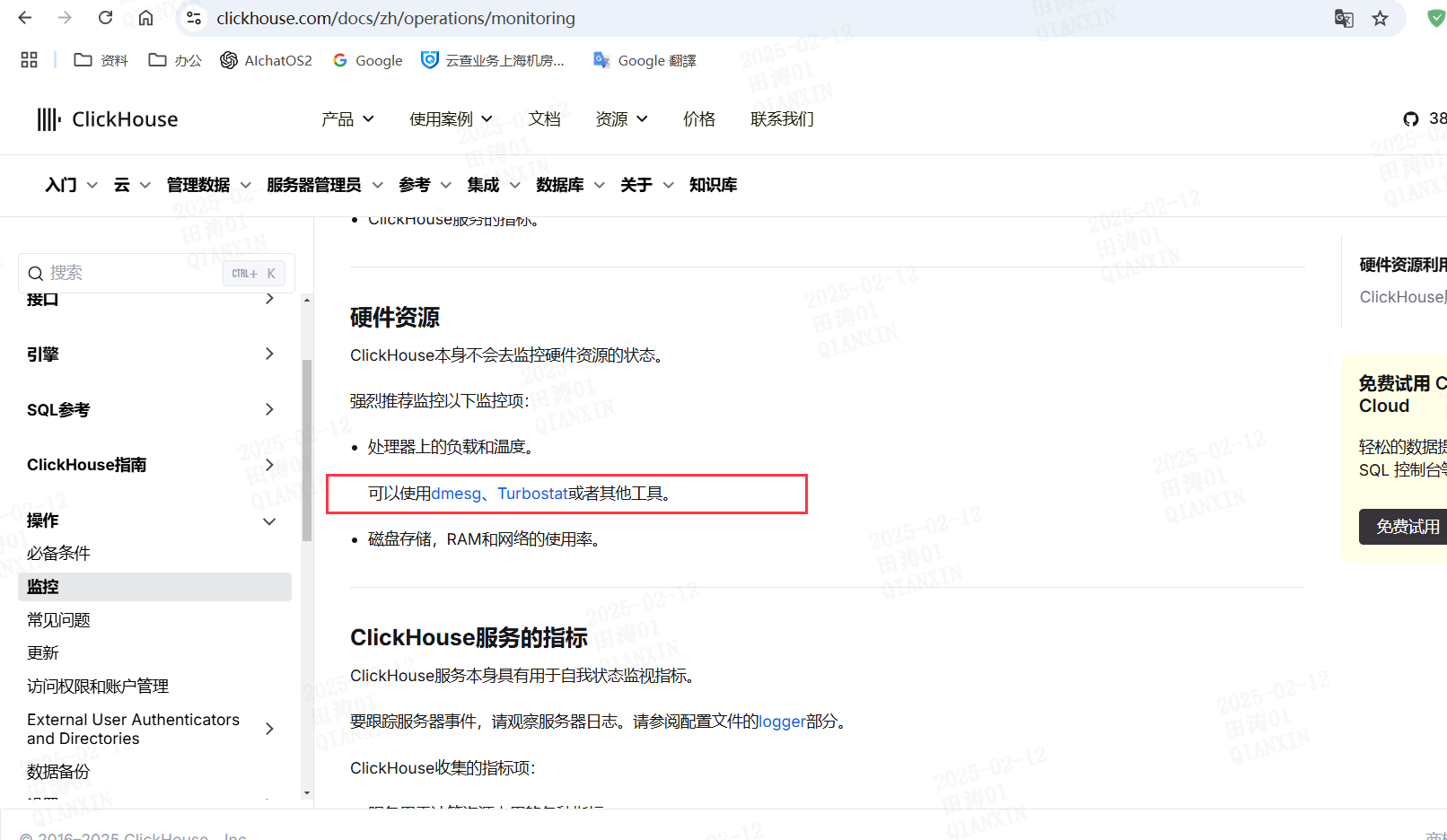
Task: Click the 硬件资源 heading
Action: (x=395, y=318)
